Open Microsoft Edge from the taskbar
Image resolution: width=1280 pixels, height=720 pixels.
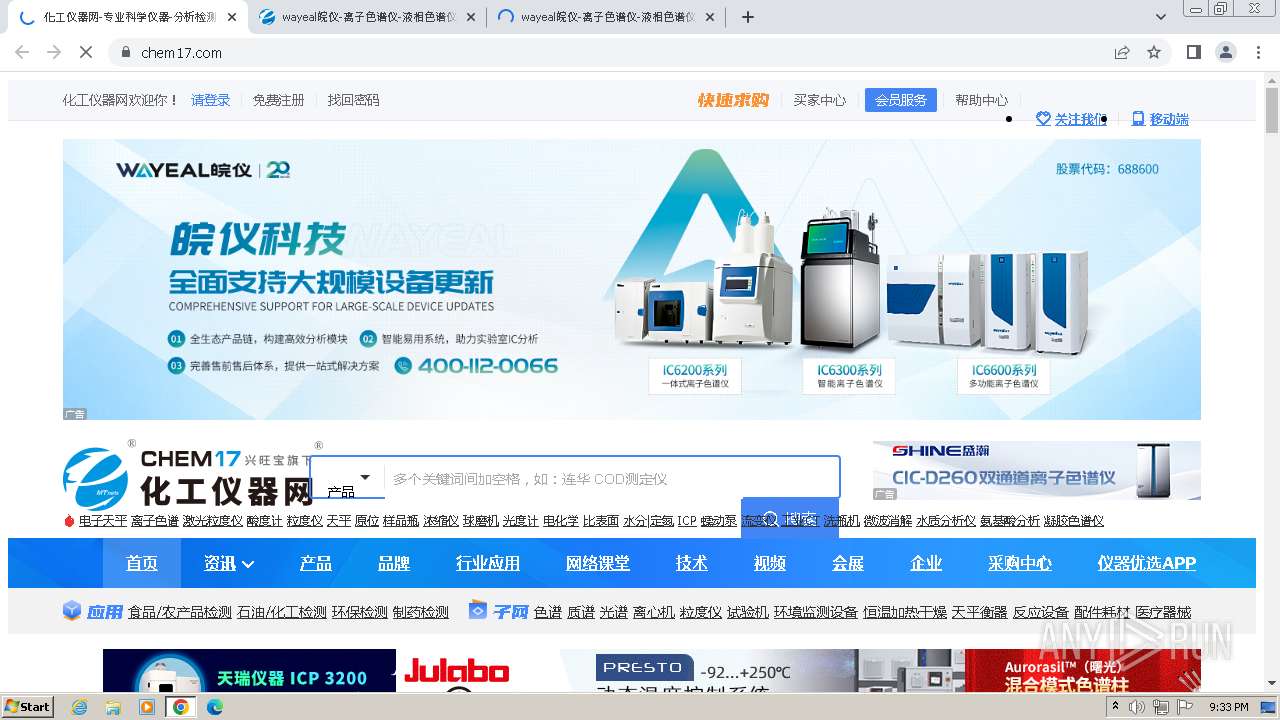(214, 707)
